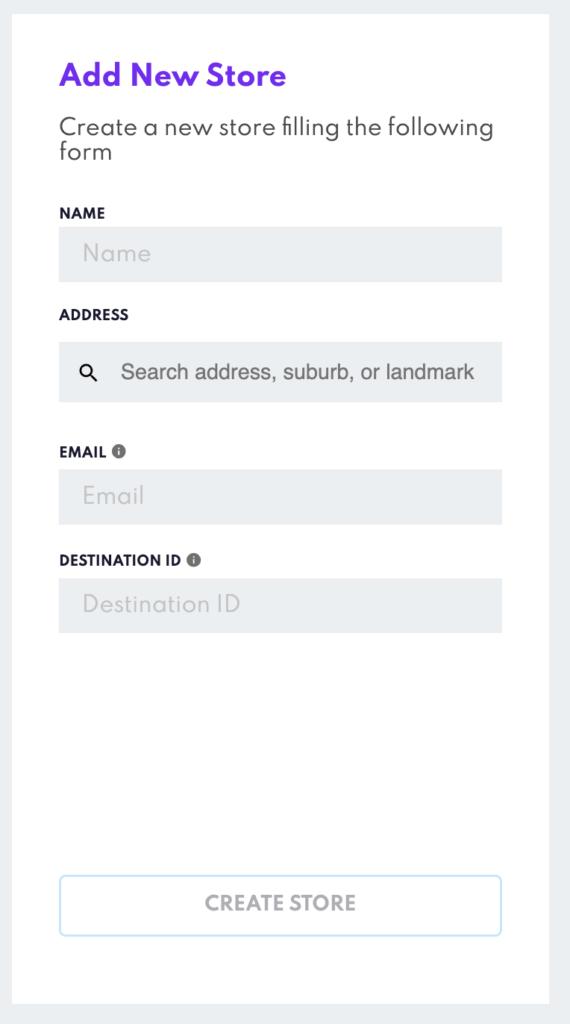Click the 'Destination ID' placeholder text
Viewport: 570px width, 1024px height.
tap(161, 604)
